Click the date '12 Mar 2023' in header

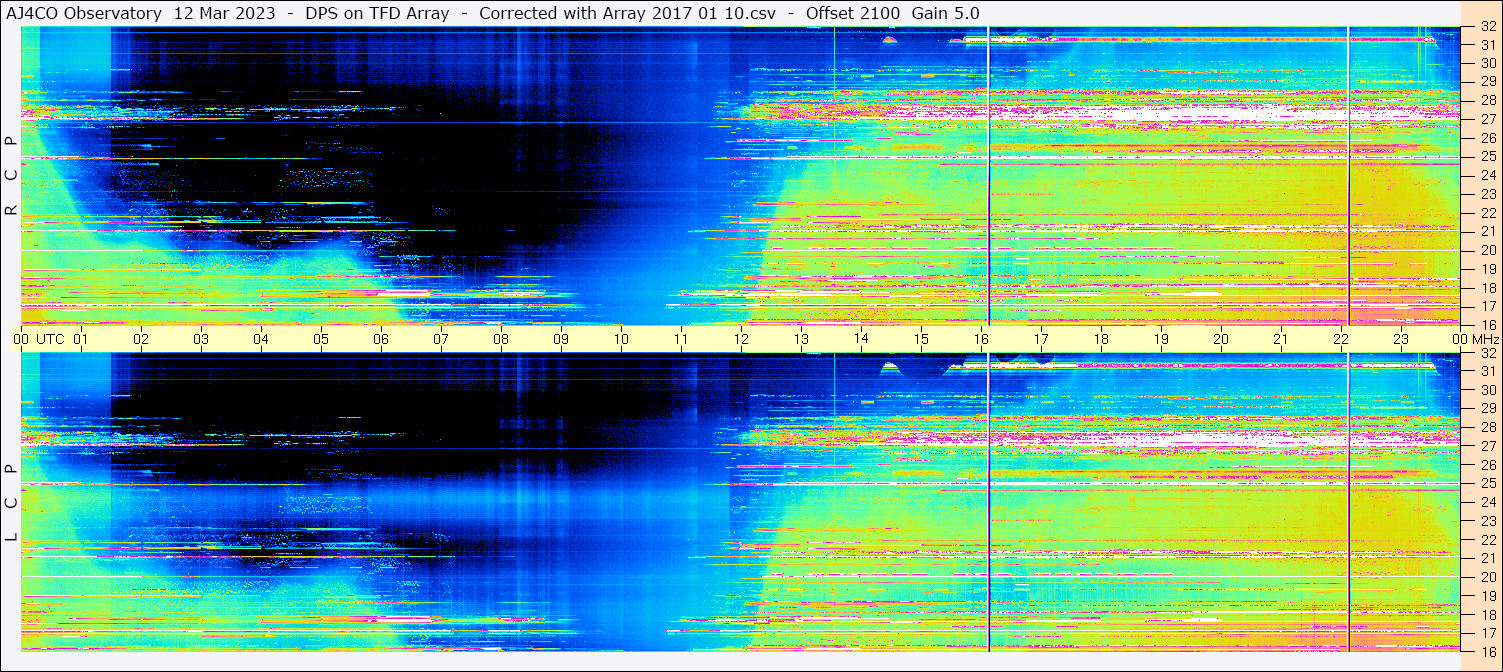225,13
